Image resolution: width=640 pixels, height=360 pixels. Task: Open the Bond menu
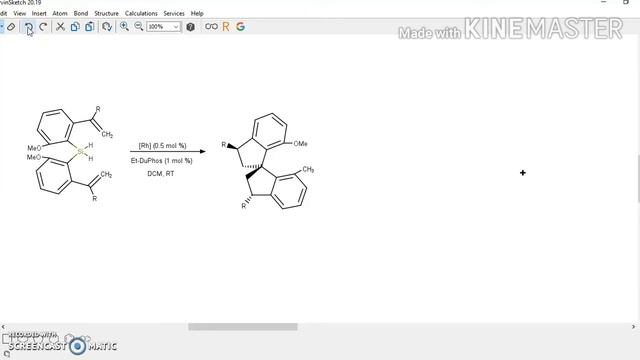coord(81,13)
